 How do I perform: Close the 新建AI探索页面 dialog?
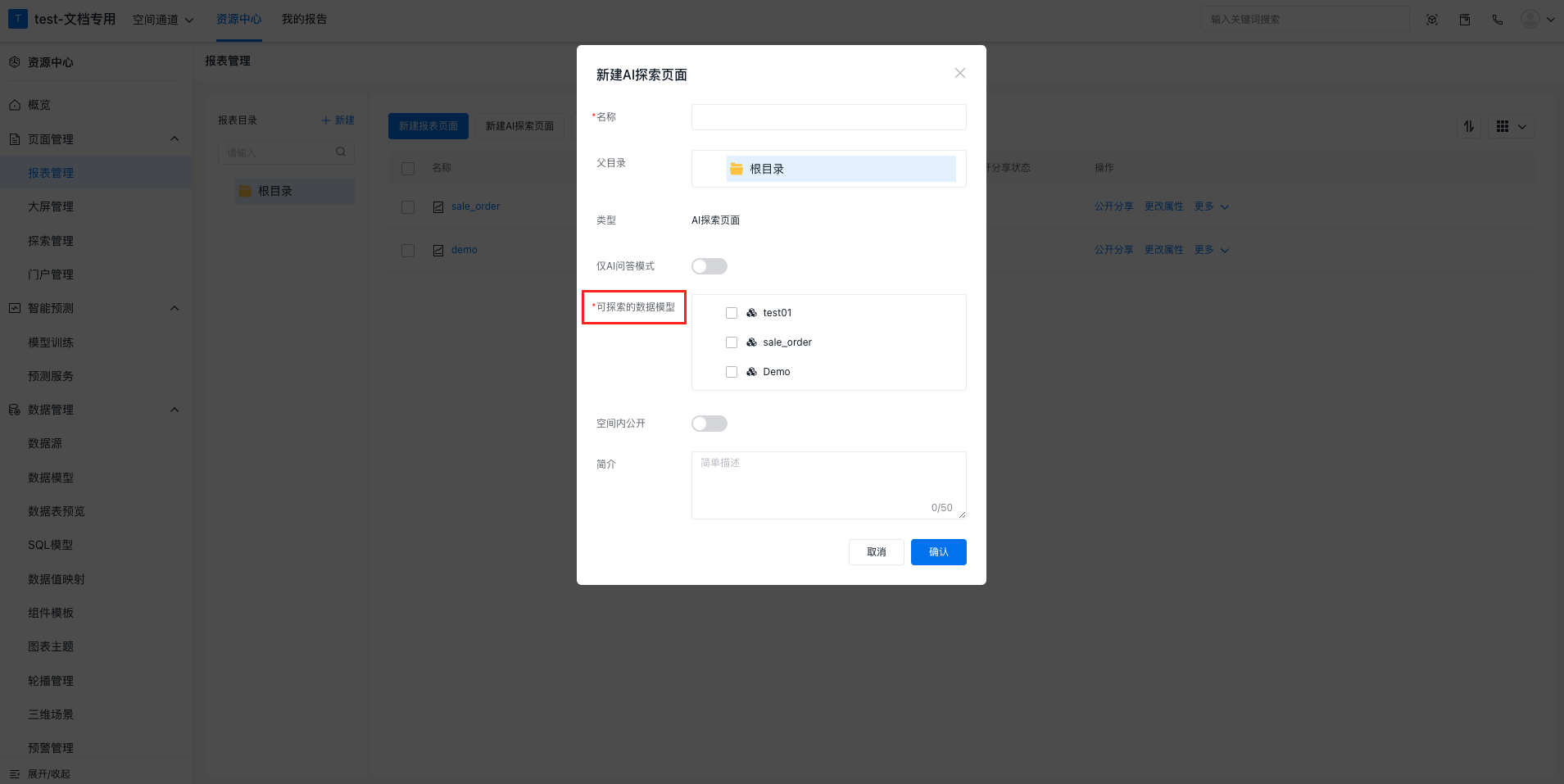point(959,73)
